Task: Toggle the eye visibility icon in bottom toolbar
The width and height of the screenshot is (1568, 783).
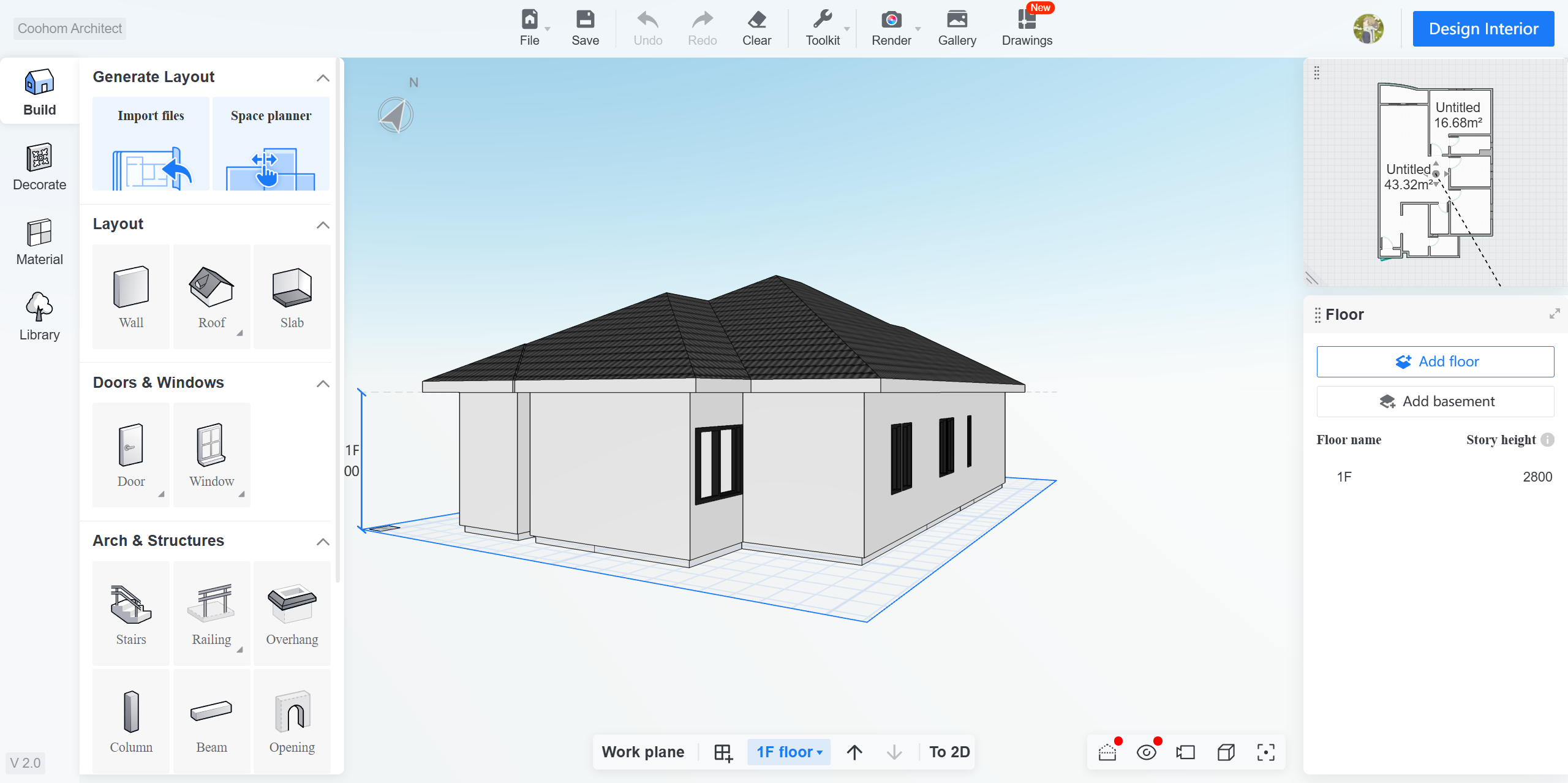Action: coord(1146,752)
